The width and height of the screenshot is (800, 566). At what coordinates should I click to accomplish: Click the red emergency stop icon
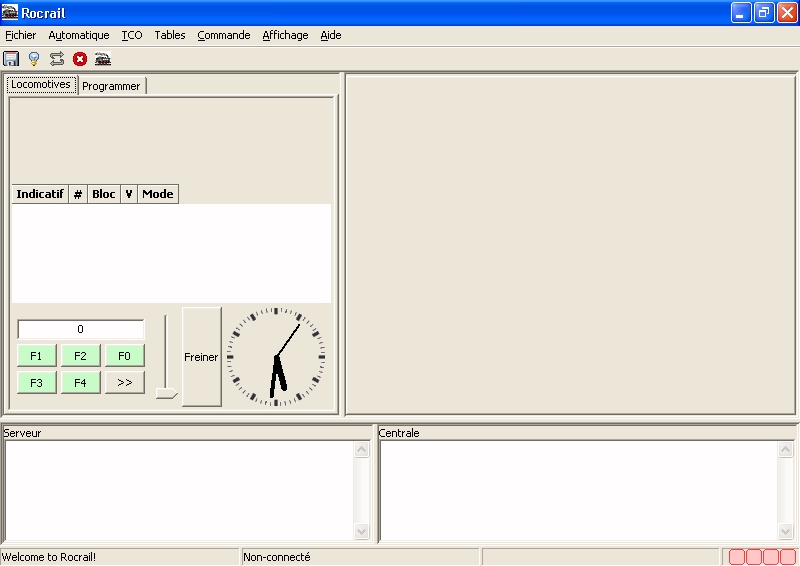(x=80, y=59)
